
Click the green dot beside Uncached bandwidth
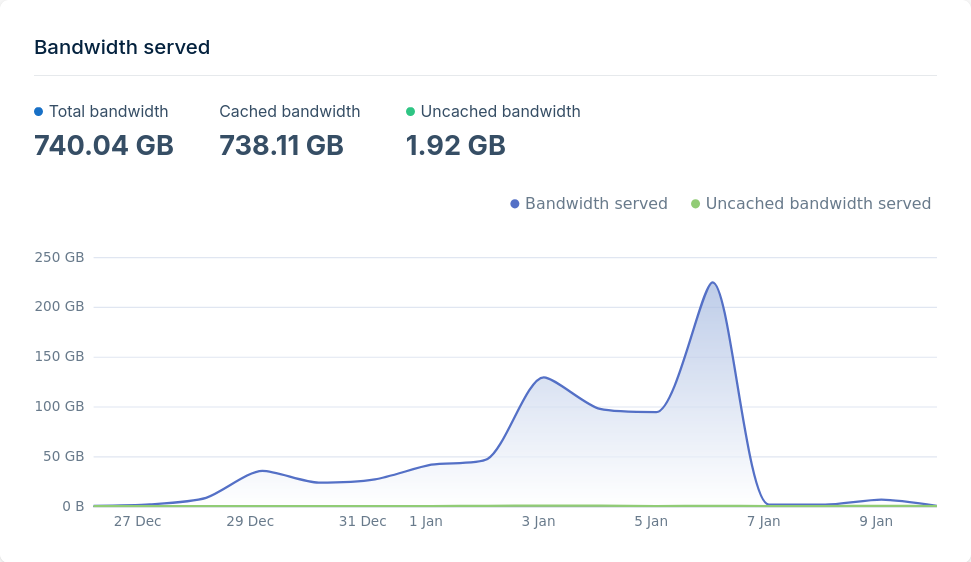click(410, 112)
